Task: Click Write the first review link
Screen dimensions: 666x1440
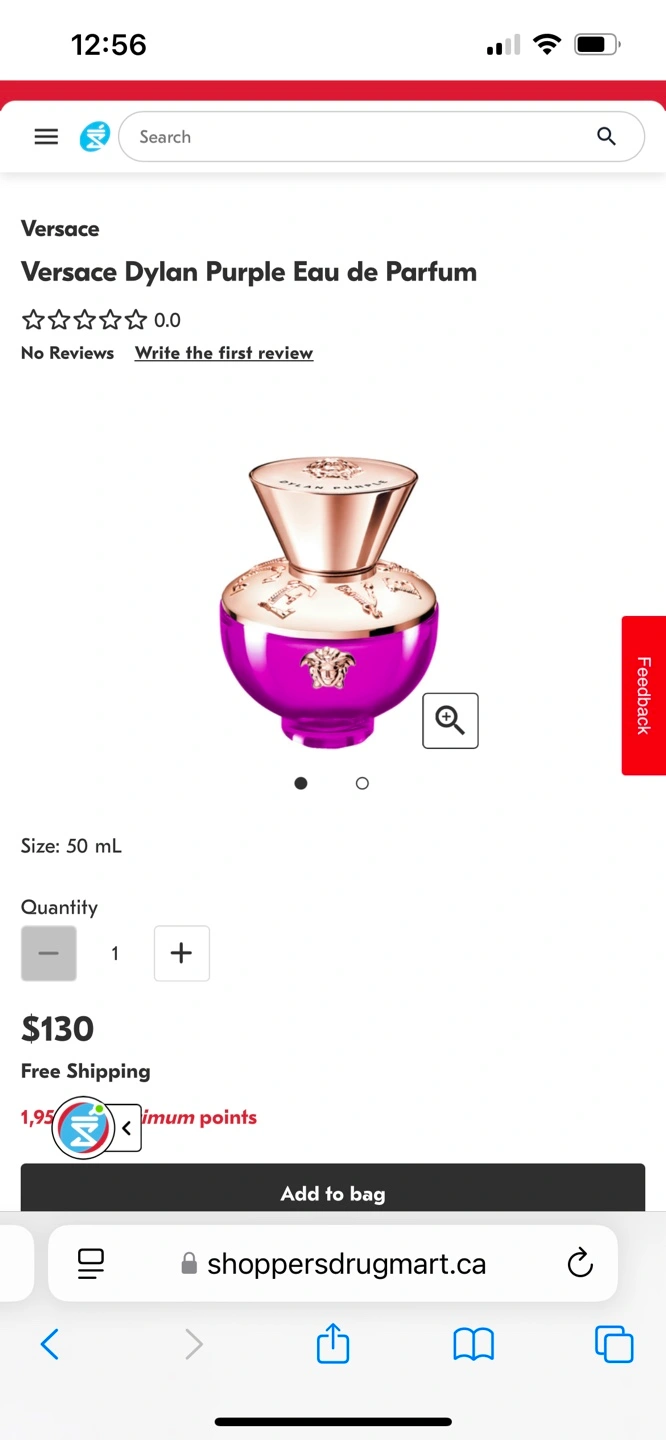Action: click(224, 353)
